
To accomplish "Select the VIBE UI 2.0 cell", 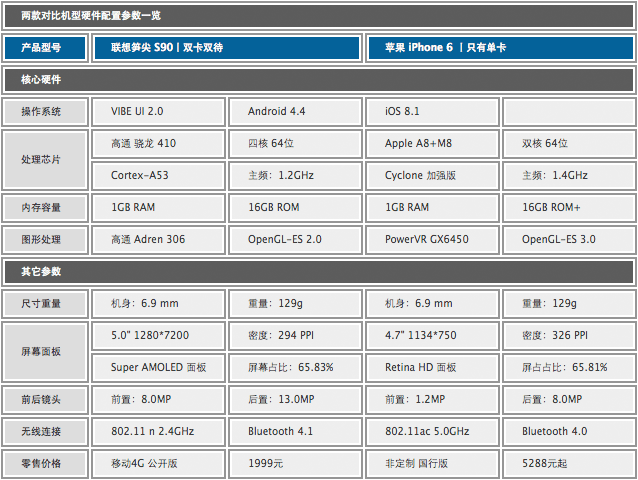I will coord(160,111).
